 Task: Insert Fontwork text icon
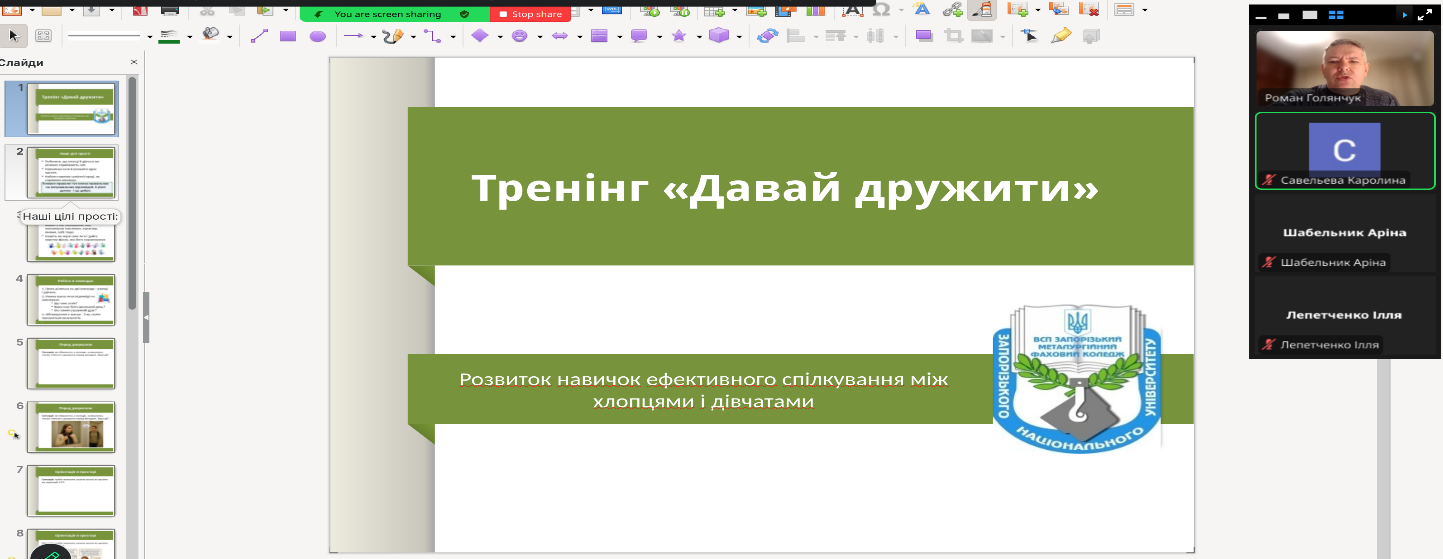pyautogui.click(x=921, y=10)
